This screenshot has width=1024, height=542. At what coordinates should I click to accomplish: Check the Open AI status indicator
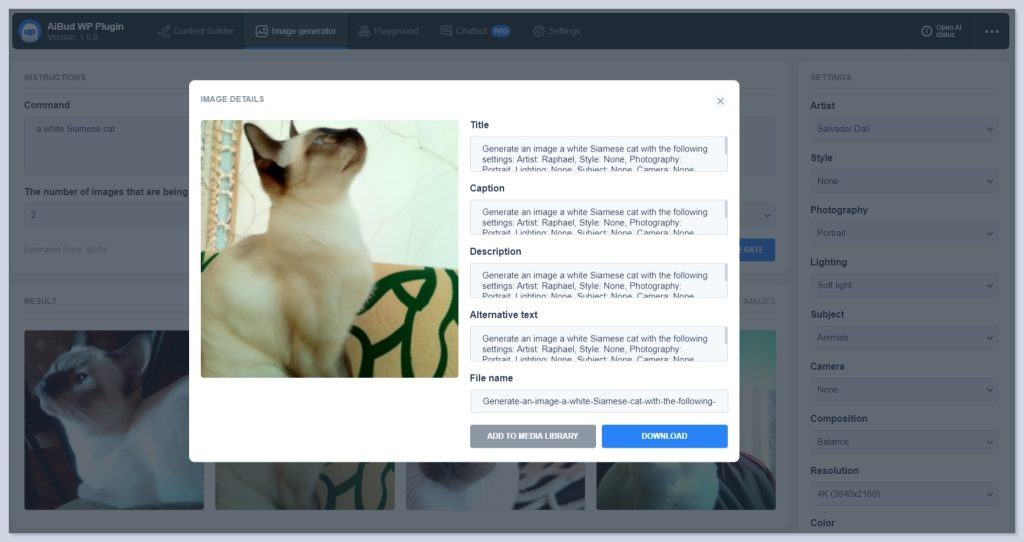pos(941,31)
